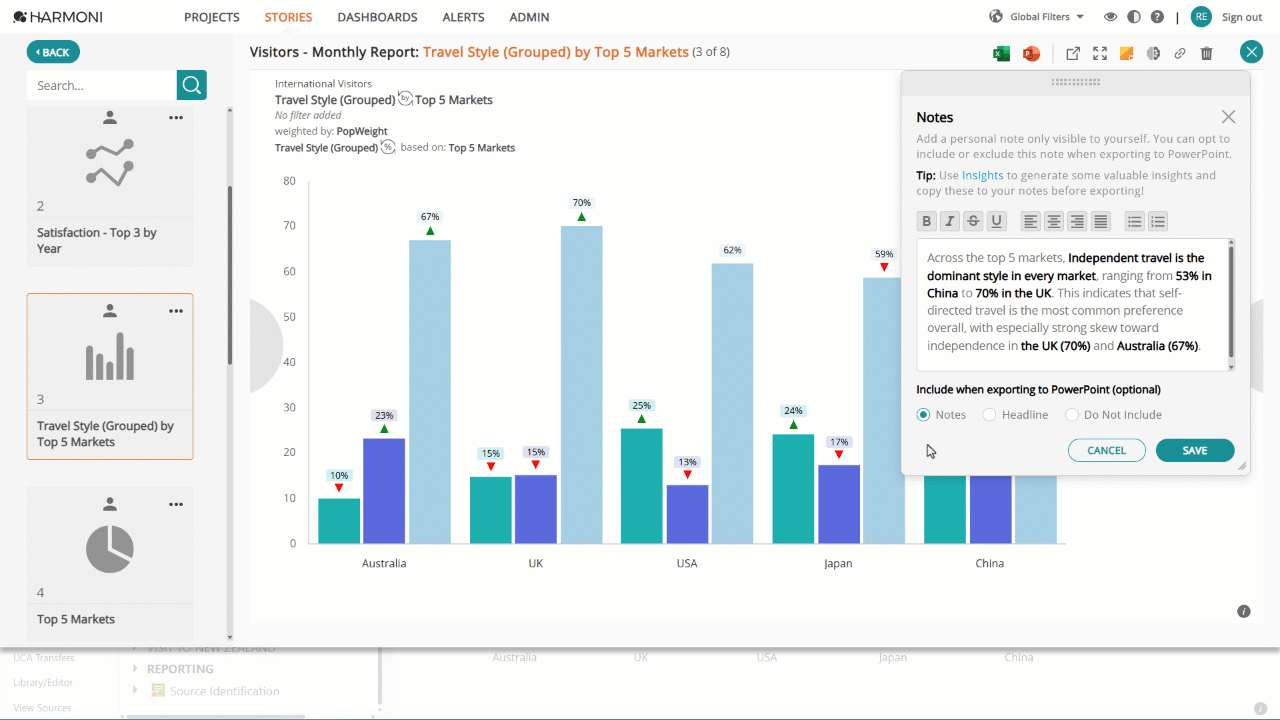
Task: Justify the note text
Action: (1101, 222)
